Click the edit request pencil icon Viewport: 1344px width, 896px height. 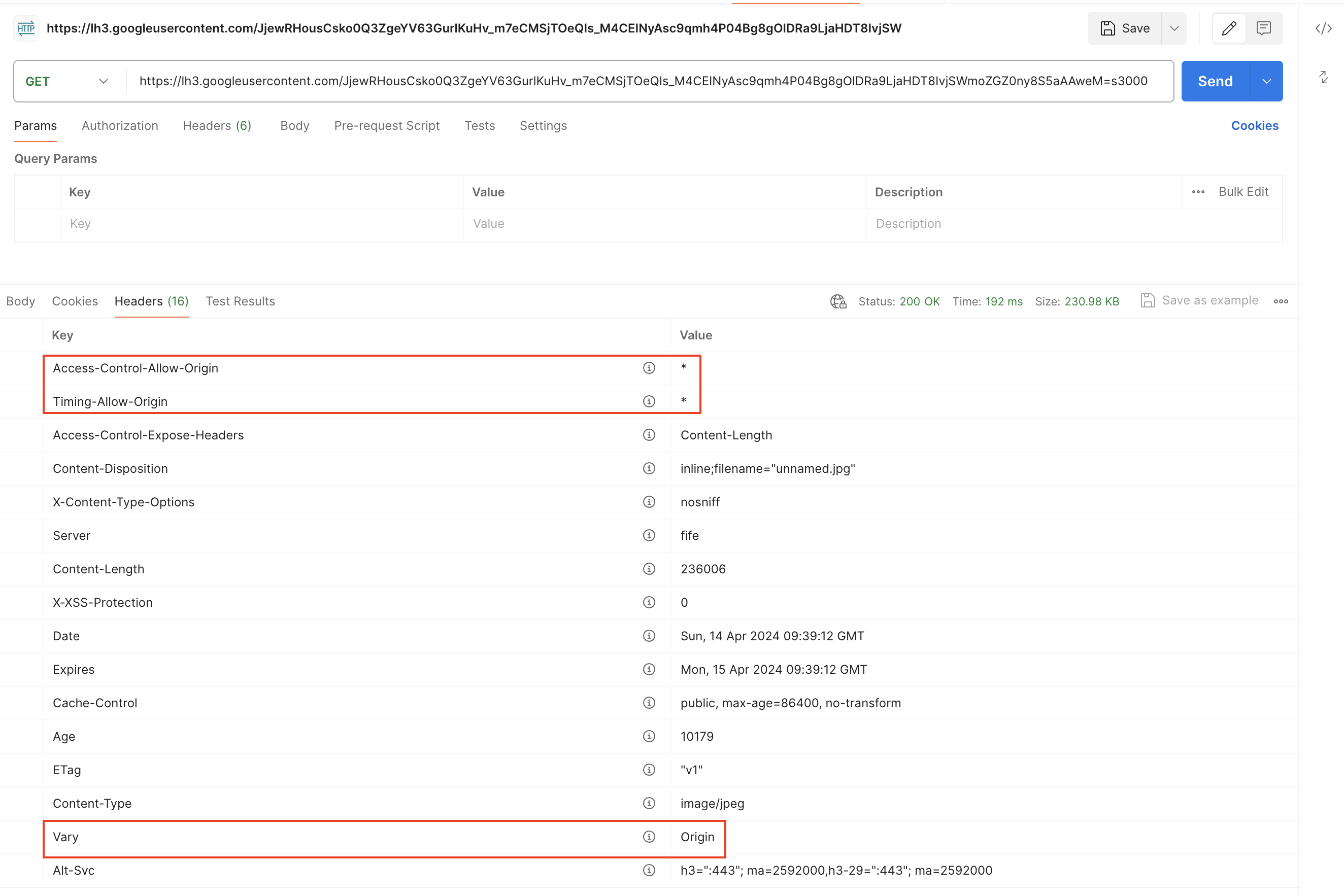(x=1228, y=28)
